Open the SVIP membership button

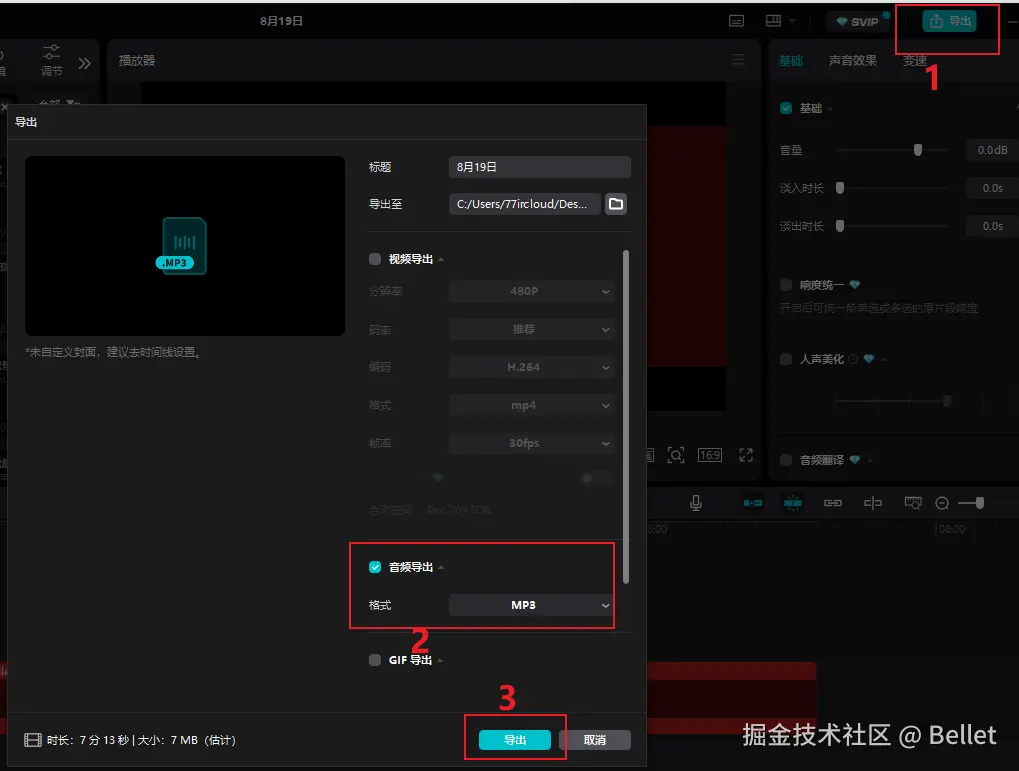[858, 21]
